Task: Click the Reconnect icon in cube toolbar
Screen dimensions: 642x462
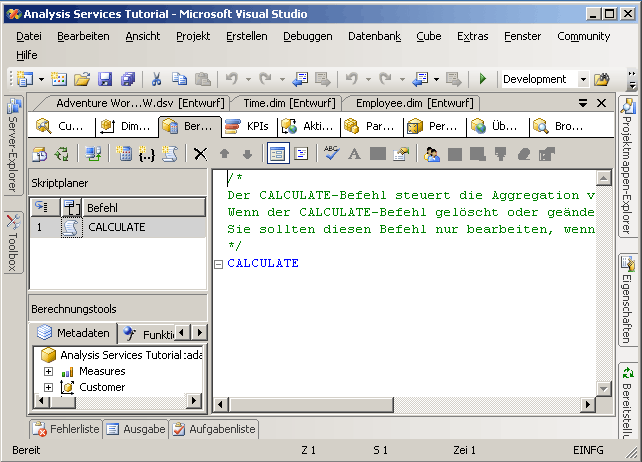Action: click(x=63, y=153)
